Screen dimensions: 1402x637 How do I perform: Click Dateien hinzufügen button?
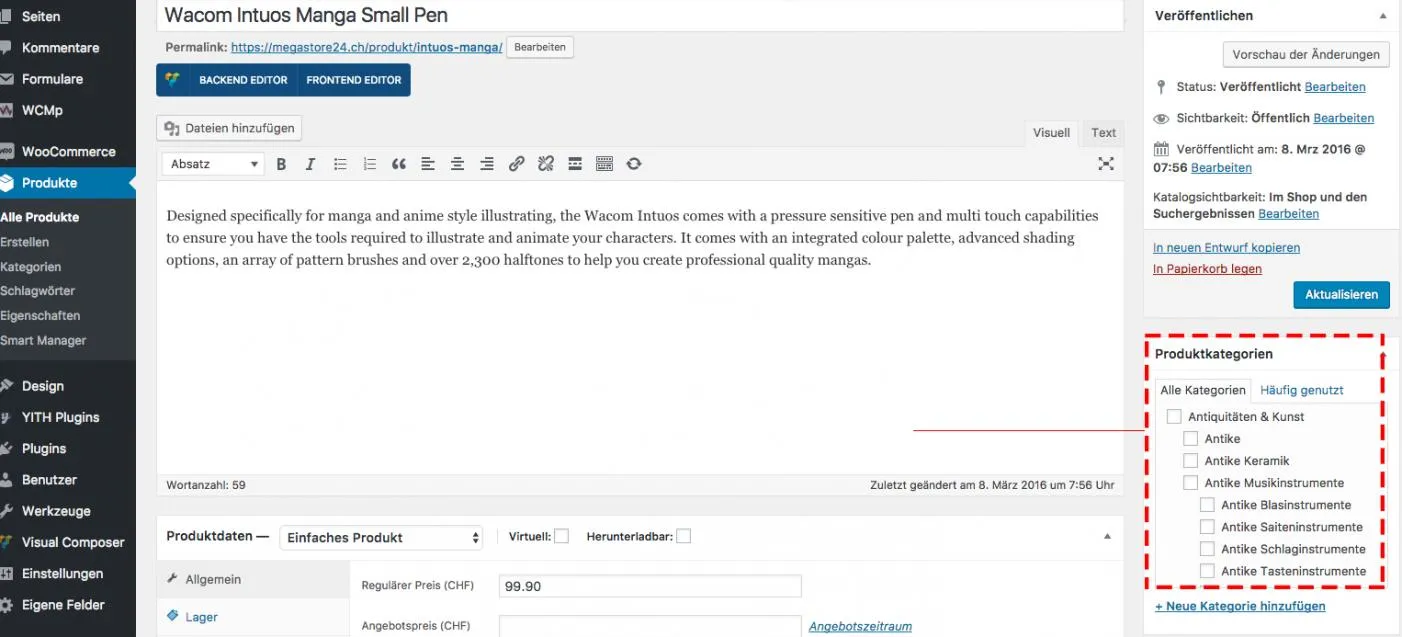click(x=230, y=128)
